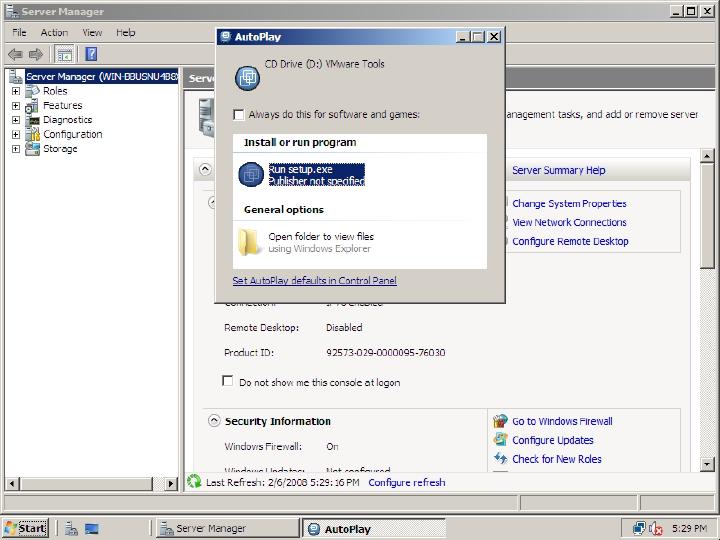
Task: Click the Diagnostics icon in tree
Action: [x=32, y=120]
